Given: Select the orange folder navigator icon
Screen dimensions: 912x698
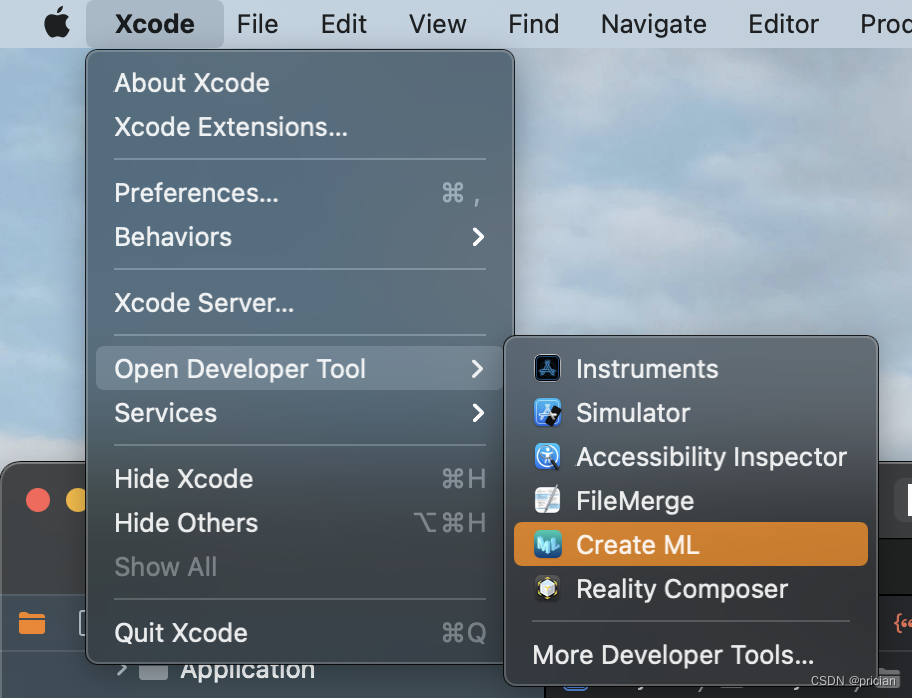Looking at the screenshot, I should [32, 623].
